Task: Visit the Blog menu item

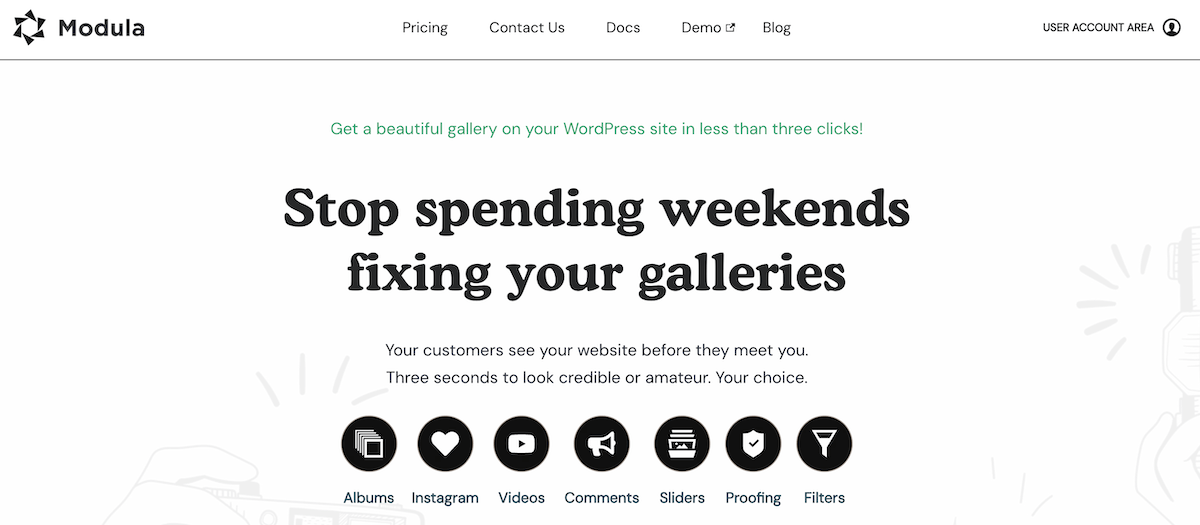Action: (x=776, y=28)
